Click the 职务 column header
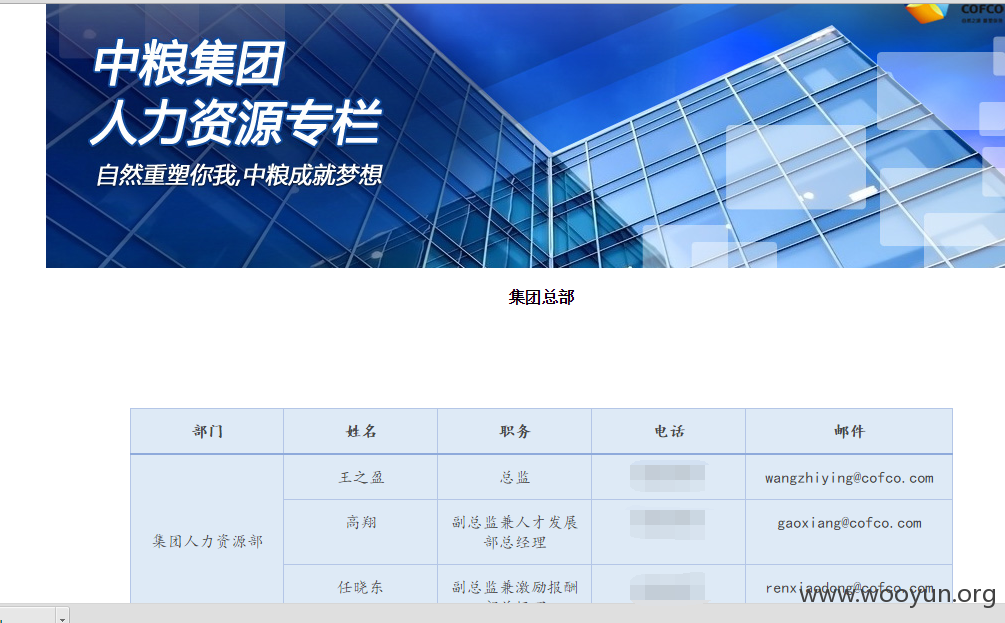Image resolution: width=1005 pixels, height=623 pixels. (x=515, y=431)
